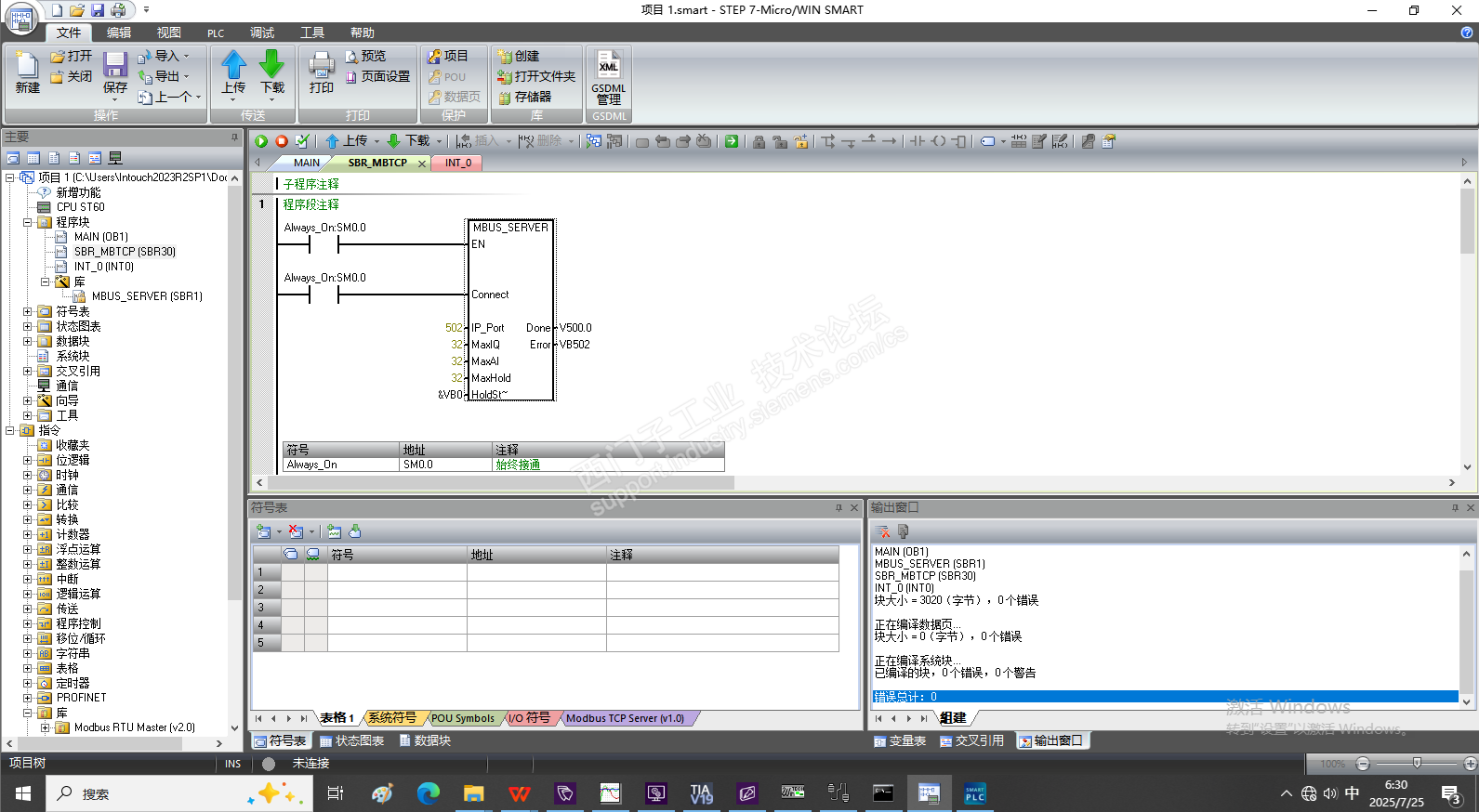This screenshot has width=1479, height=812.
Task: Expand the 数据块 tree node
Action: (x=27, y=341)
